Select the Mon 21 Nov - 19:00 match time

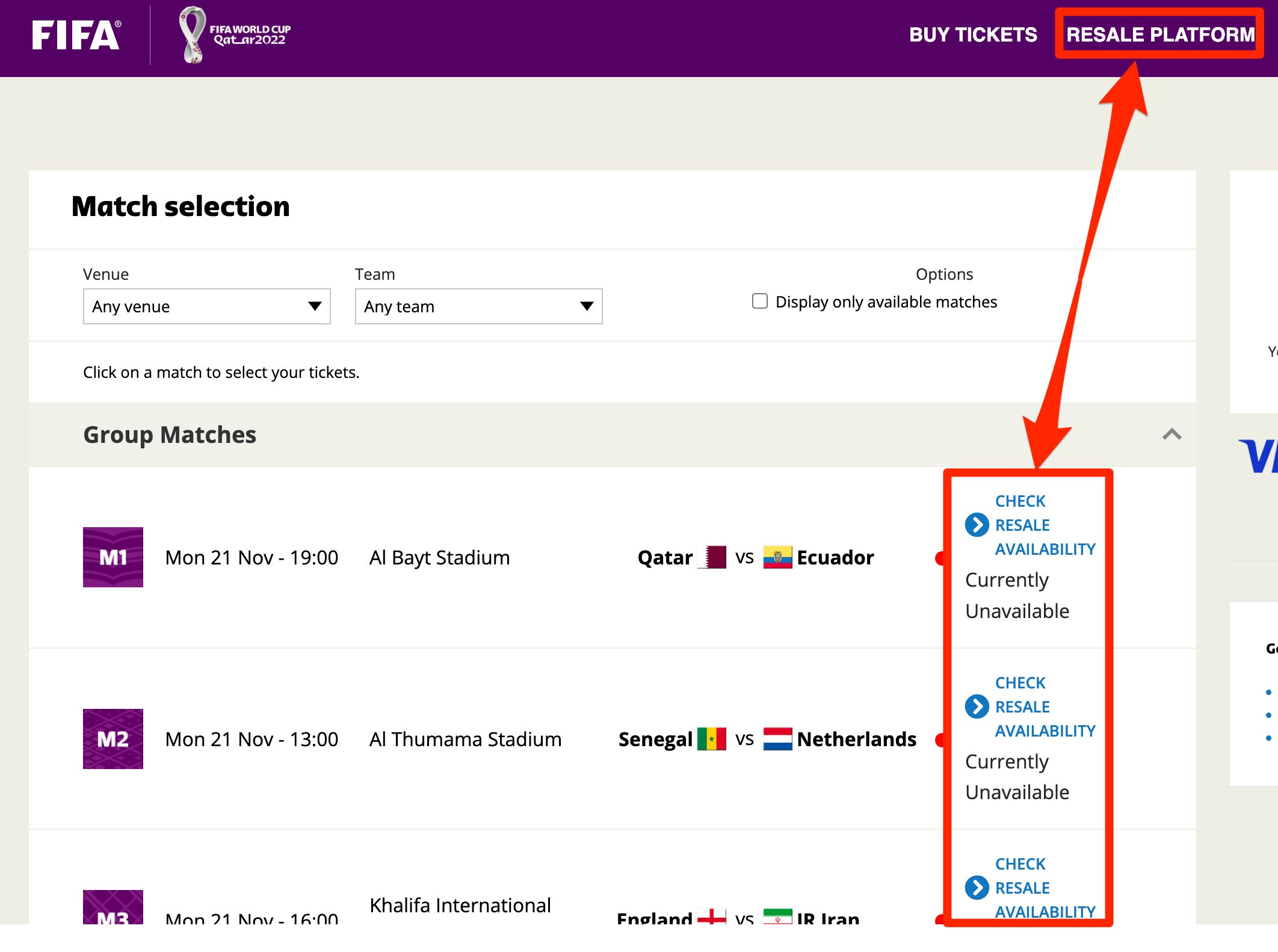(x=252, y=558)
